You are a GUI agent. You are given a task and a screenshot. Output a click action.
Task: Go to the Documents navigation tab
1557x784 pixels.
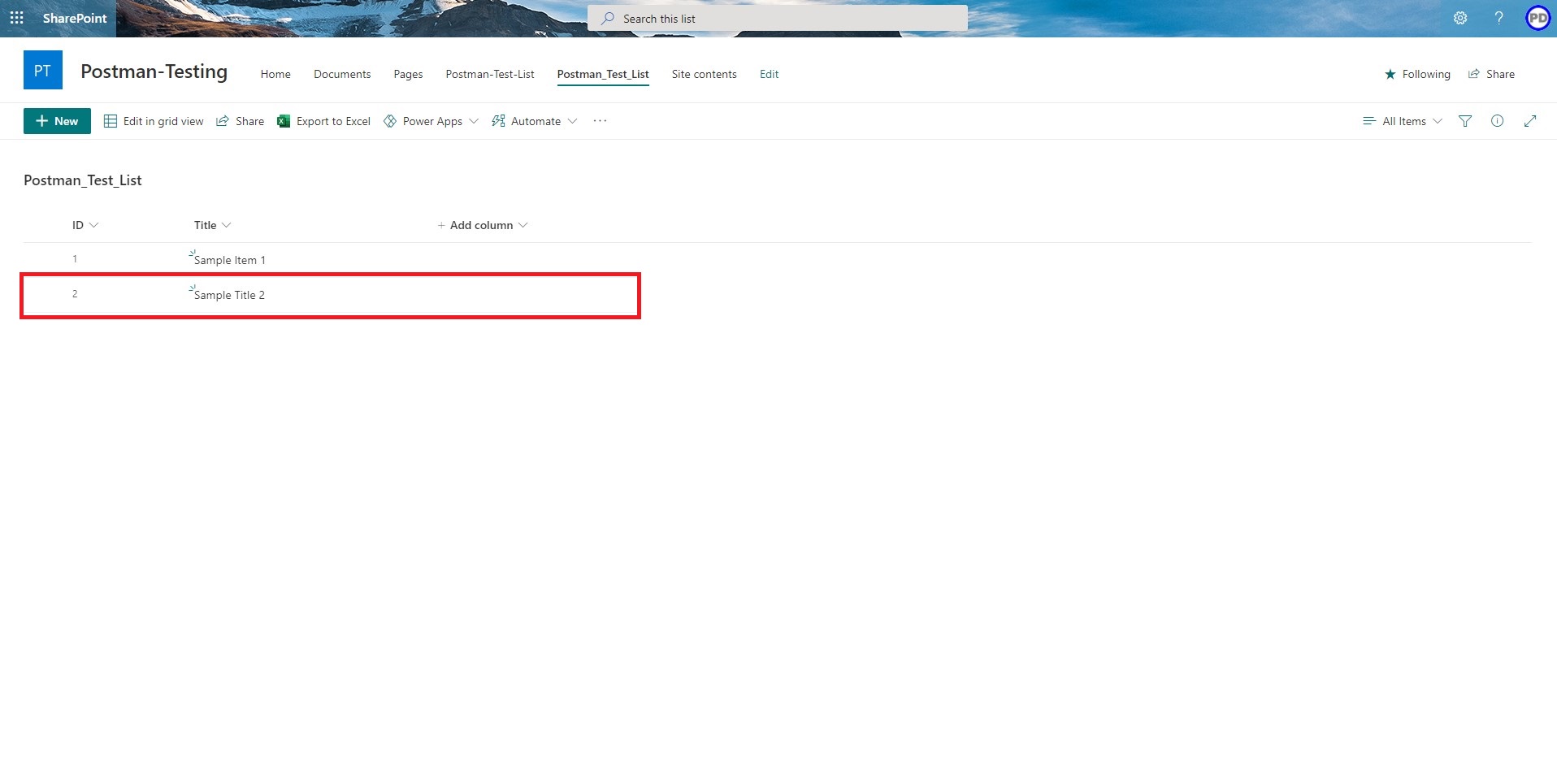[342, 74]
